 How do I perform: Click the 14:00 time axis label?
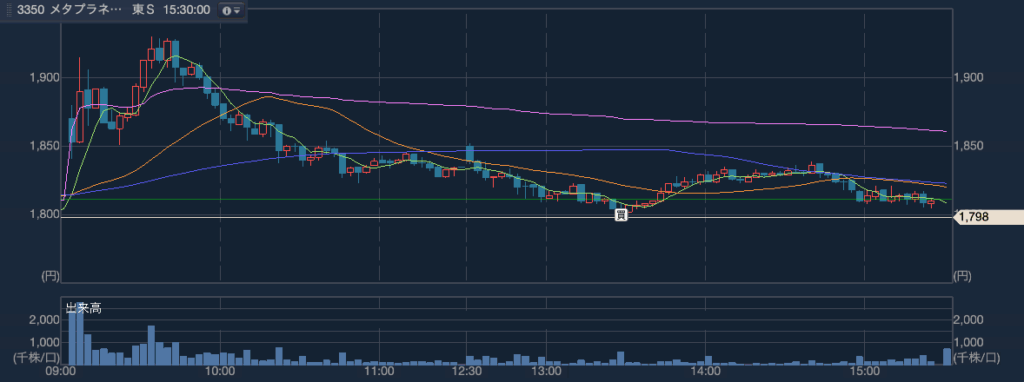705,372
